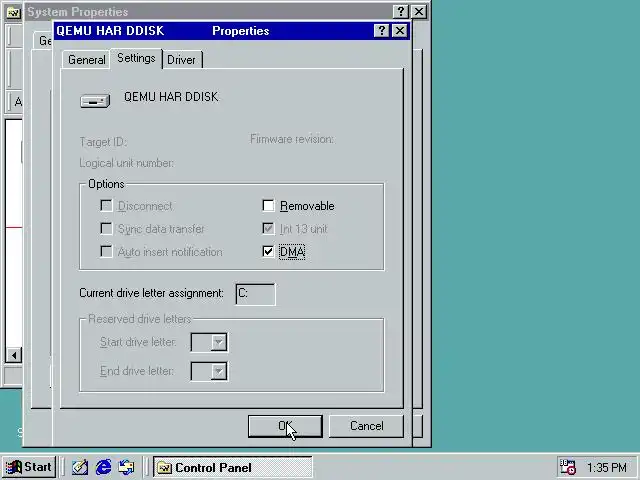Click the Target ID label
640x480 pixels.
pyautogui.click(x=103, y=142)
